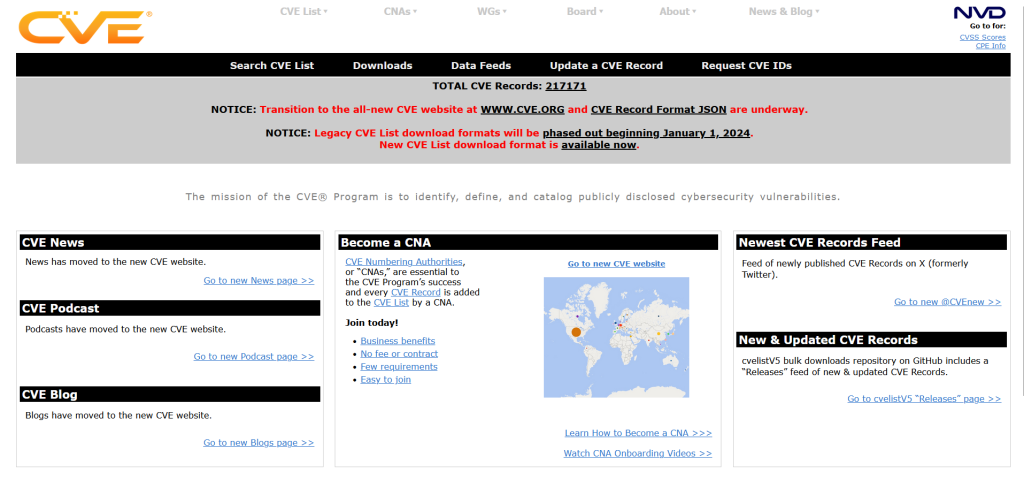Click the CVE List link in the CNA paragraph

(391, 302)
